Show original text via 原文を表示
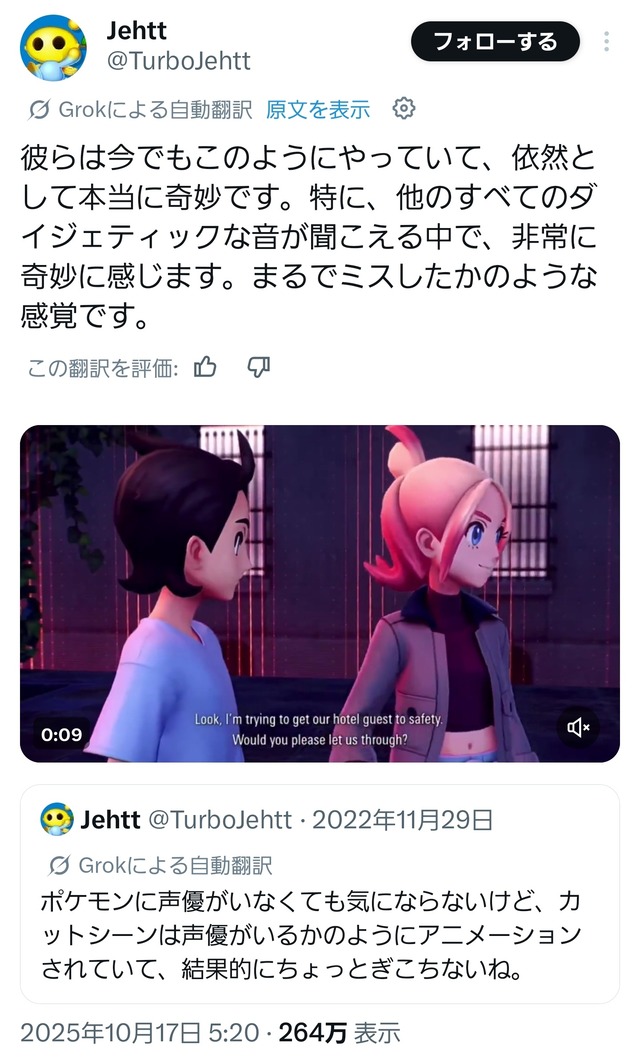Viewport: 640px width, 1060px height. [x=318, y=110]
